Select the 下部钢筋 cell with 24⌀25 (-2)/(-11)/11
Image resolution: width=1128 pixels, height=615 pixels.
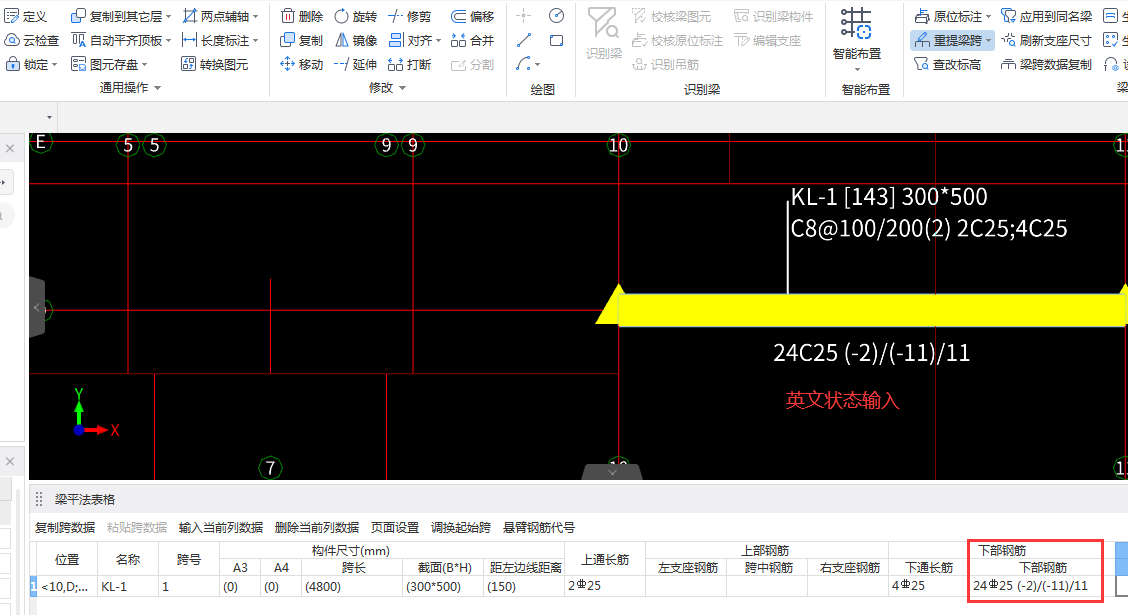(x=1036, y=586)
